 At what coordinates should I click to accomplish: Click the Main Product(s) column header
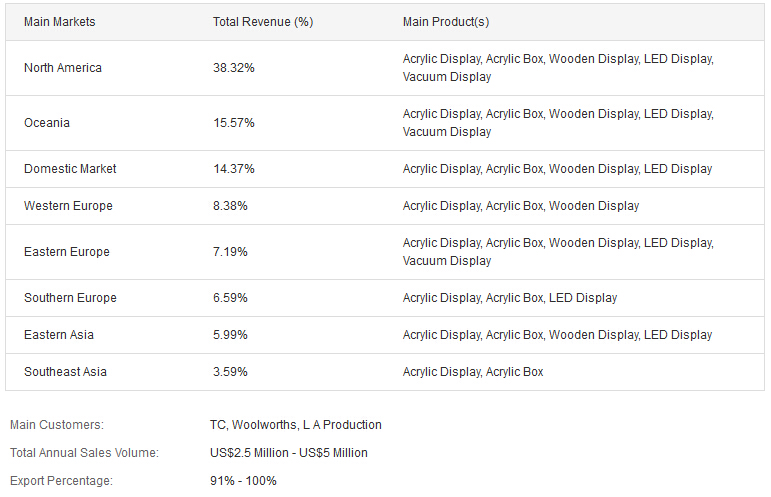(x=446, y=22)
